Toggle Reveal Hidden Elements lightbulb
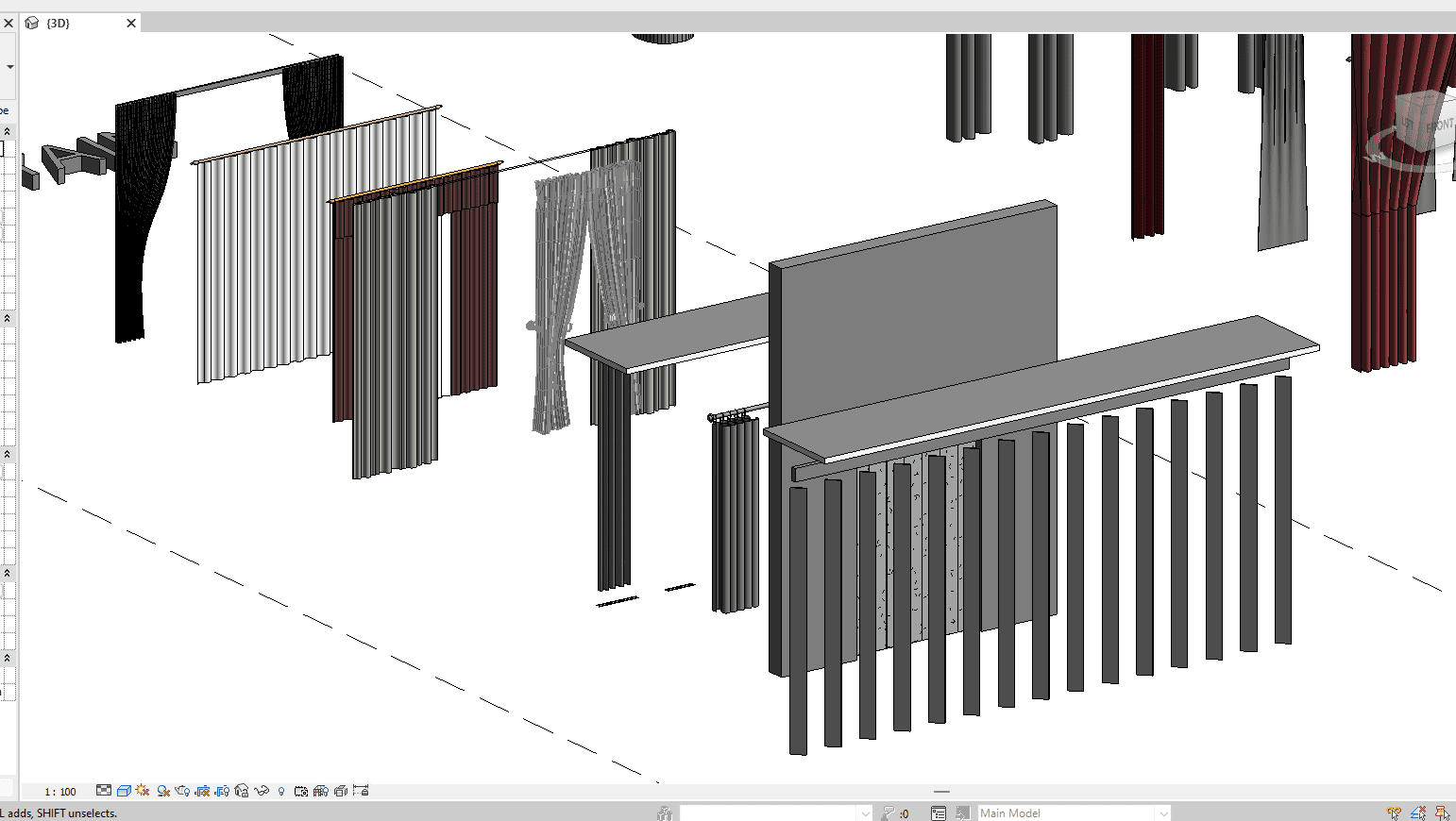 [x=281, y=791]
